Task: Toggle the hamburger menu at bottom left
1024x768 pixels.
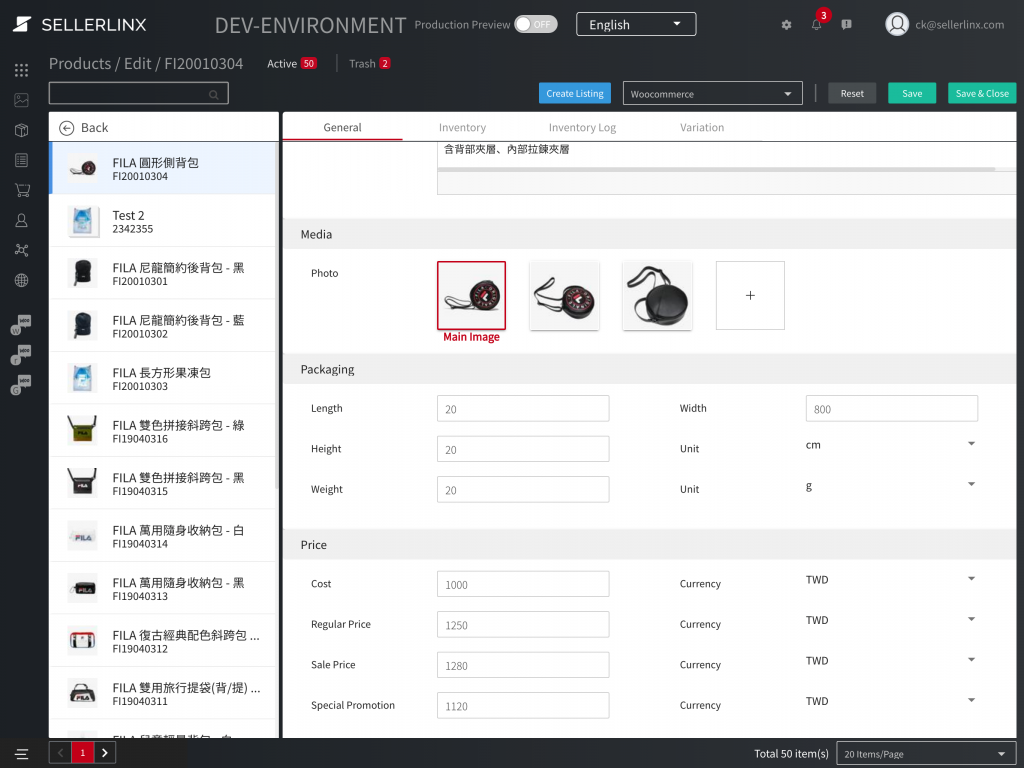Action: 22,754
